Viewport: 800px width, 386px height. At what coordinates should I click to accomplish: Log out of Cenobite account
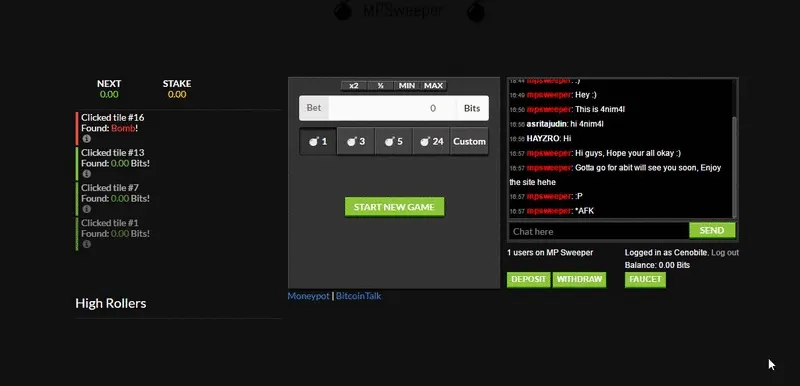coord(724,253)
